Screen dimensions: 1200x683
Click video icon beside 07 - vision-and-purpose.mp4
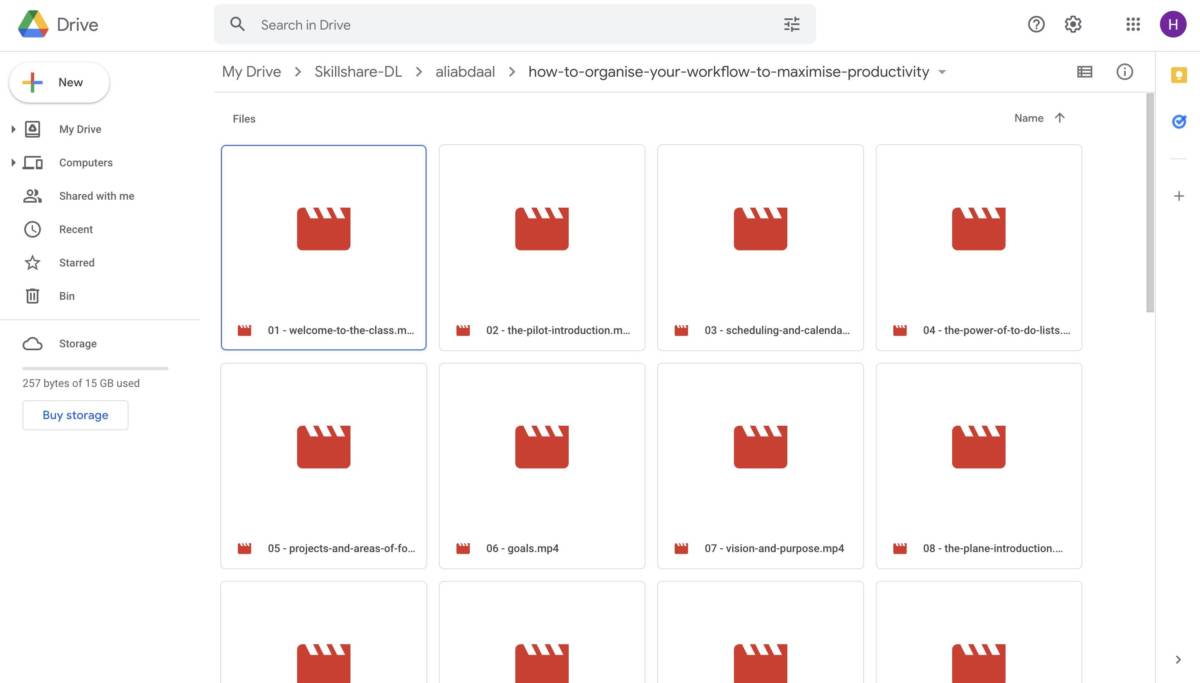point(682,548)
